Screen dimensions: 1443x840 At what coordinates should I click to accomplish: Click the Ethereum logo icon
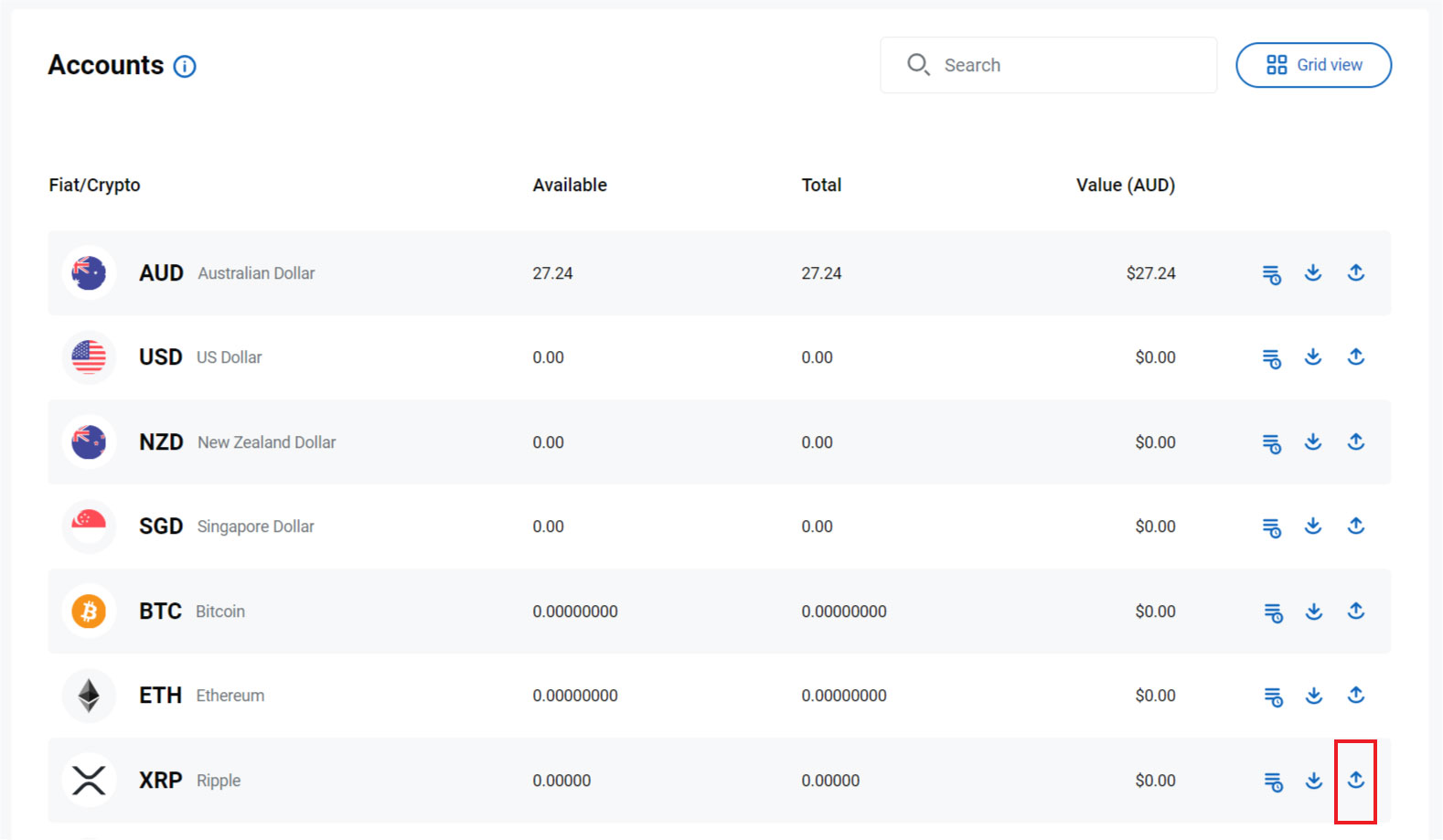(89, 696)
